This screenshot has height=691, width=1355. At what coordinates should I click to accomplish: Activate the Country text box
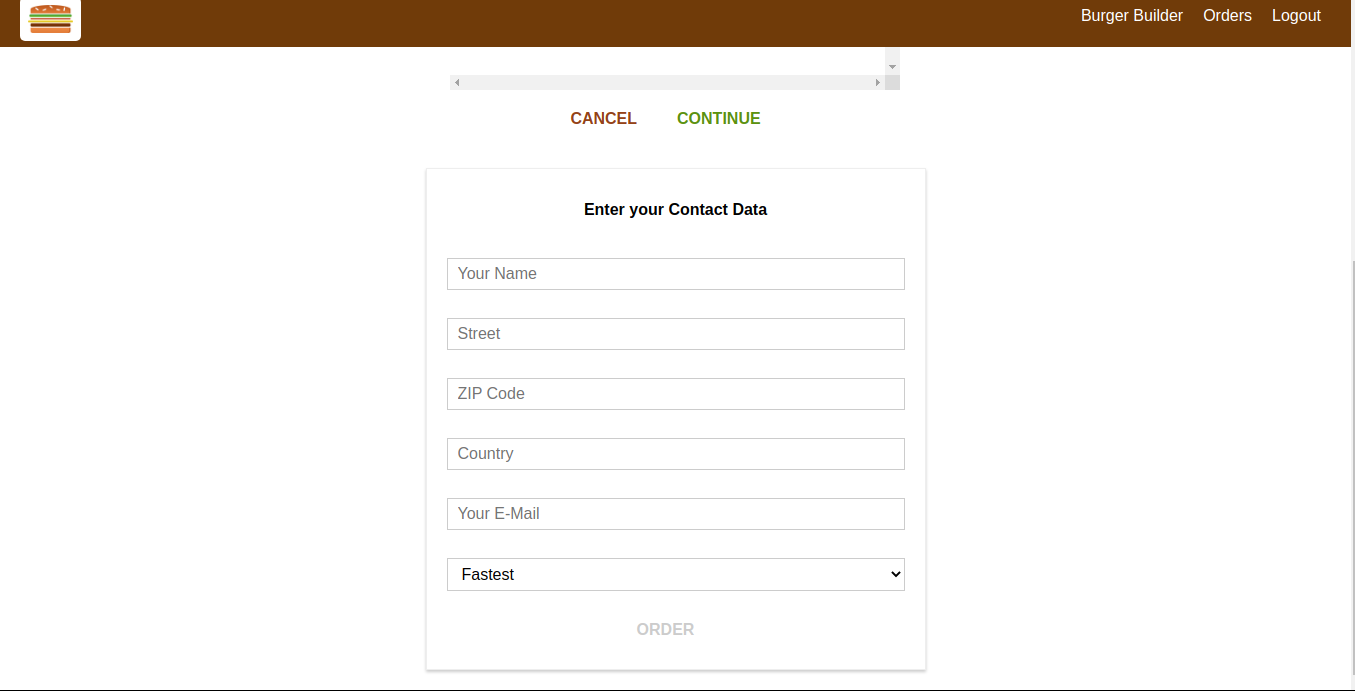[x=676, y=454]
